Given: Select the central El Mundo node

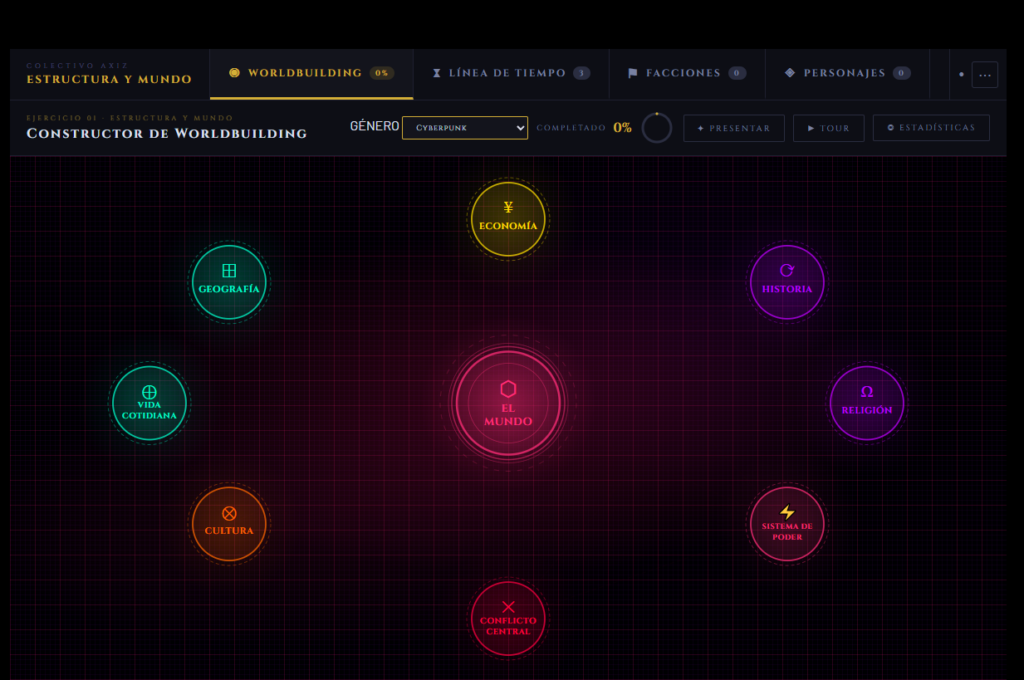Looking at the screenshot, I should [x=508, y=403].
